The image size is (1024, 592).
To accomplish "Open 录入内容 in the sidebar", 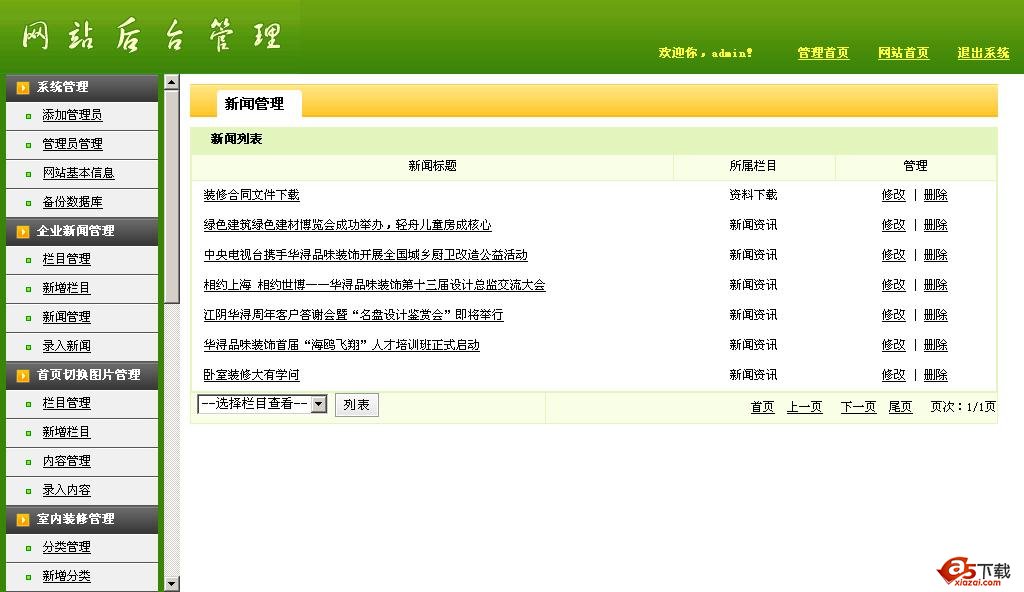I will coord(67,489).
